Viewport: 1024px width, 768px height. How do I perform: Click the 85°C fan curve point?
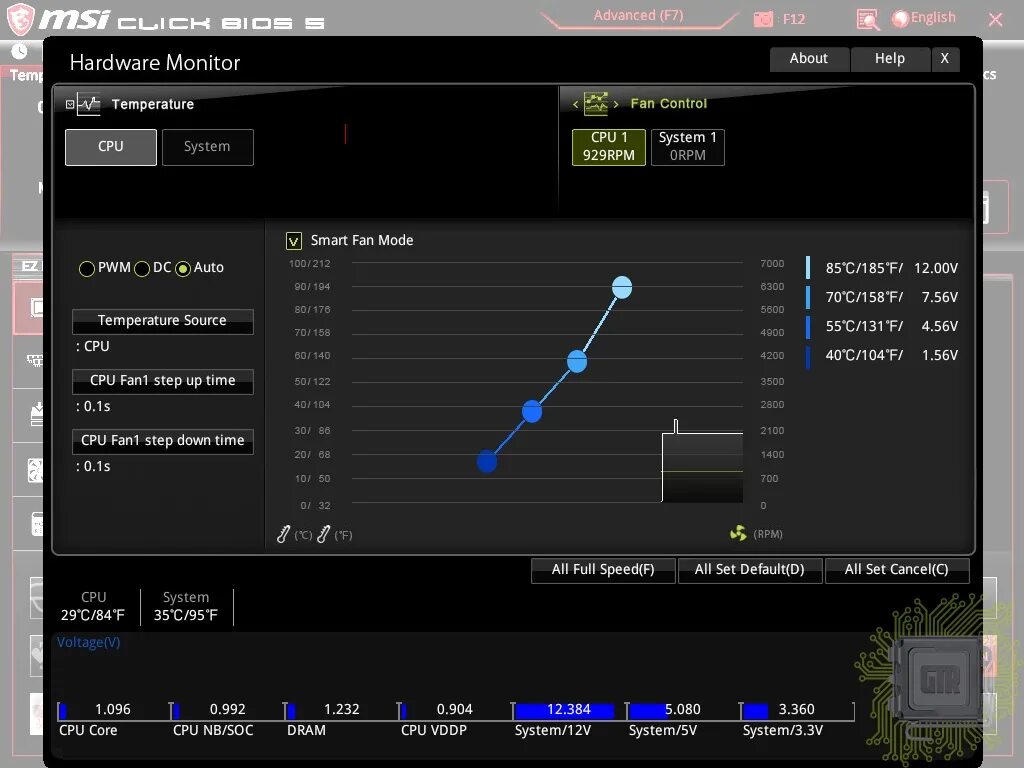click(622, 287)
